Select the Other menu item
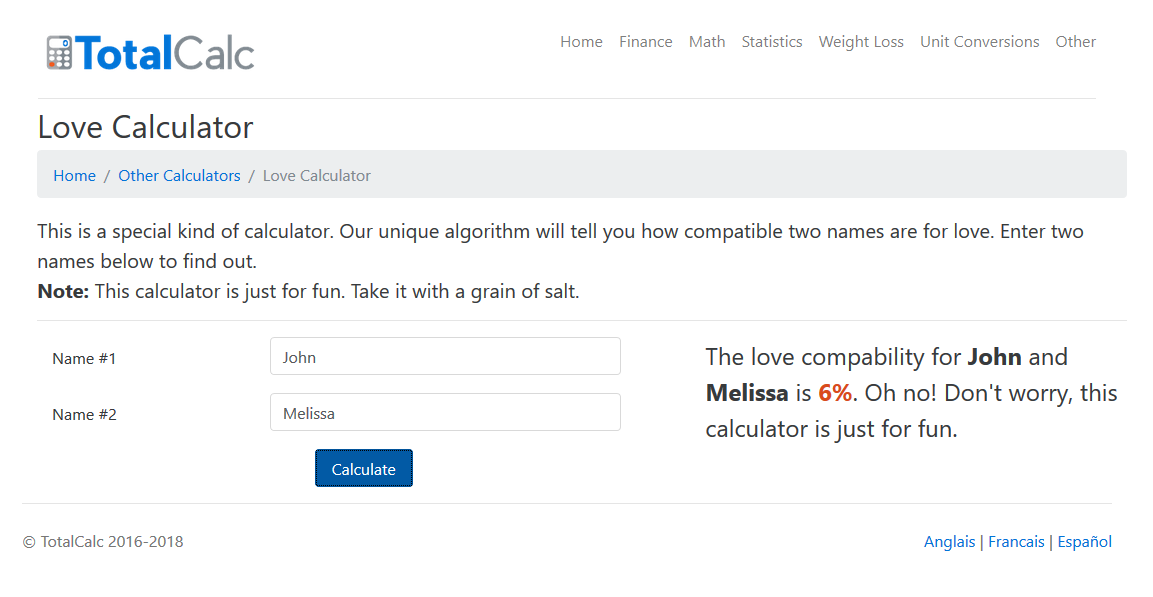Viewport: 1153px width, 597px height. 1075,41
